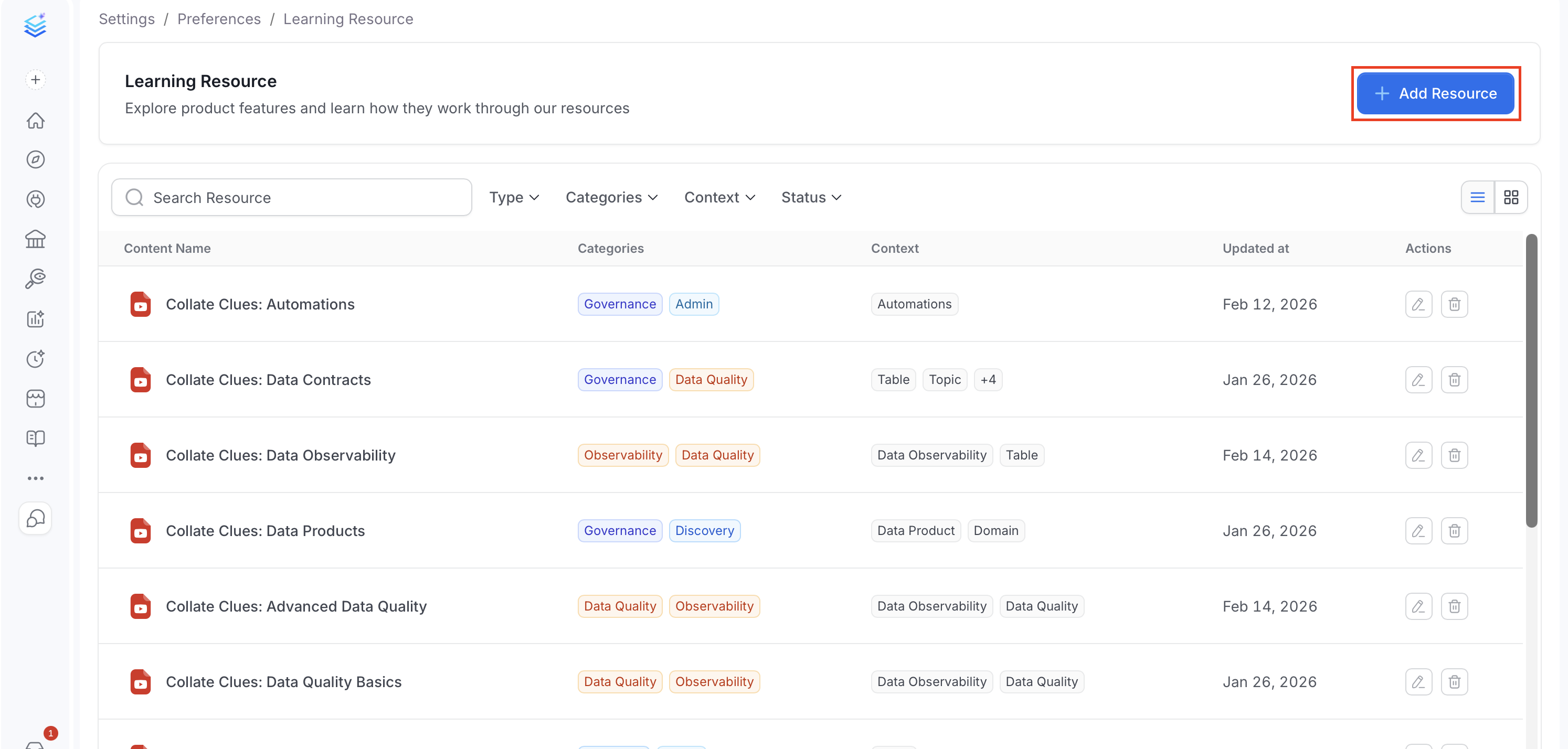1568x749 pixels.
Task: Click video icon for Automations row
Action: point(140,304)
